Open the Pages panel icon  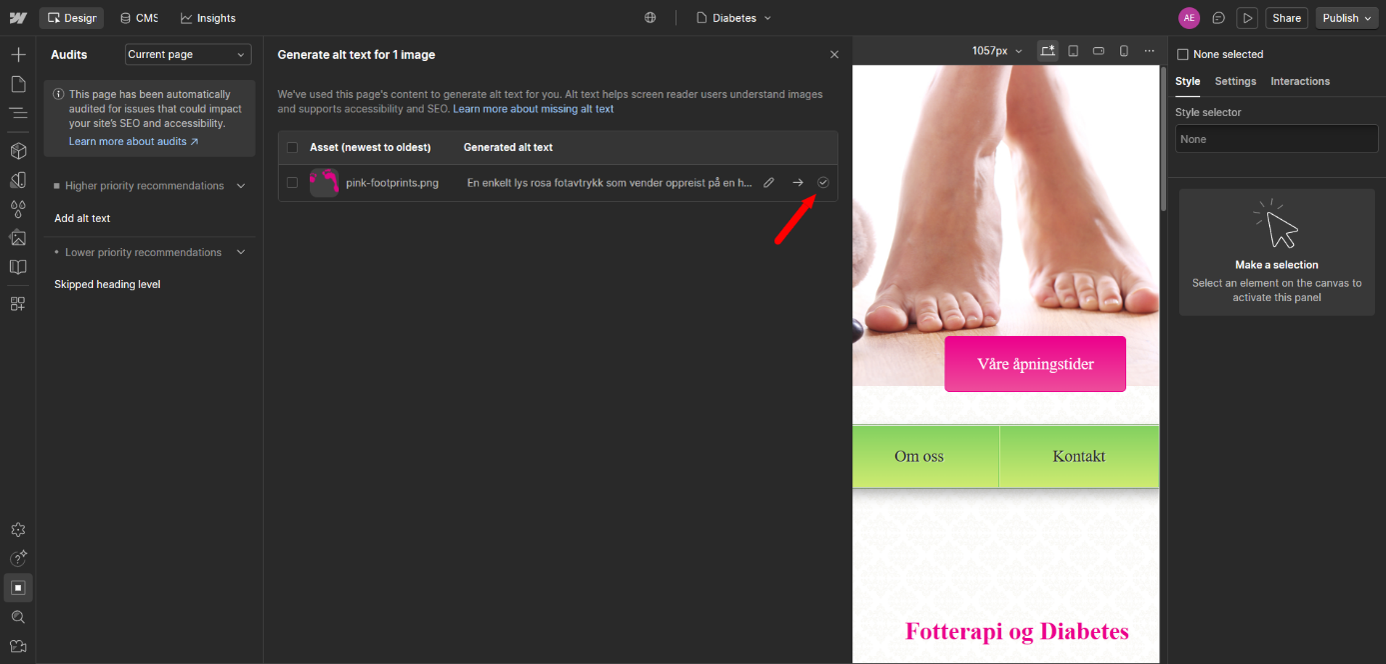pos(18,84)
